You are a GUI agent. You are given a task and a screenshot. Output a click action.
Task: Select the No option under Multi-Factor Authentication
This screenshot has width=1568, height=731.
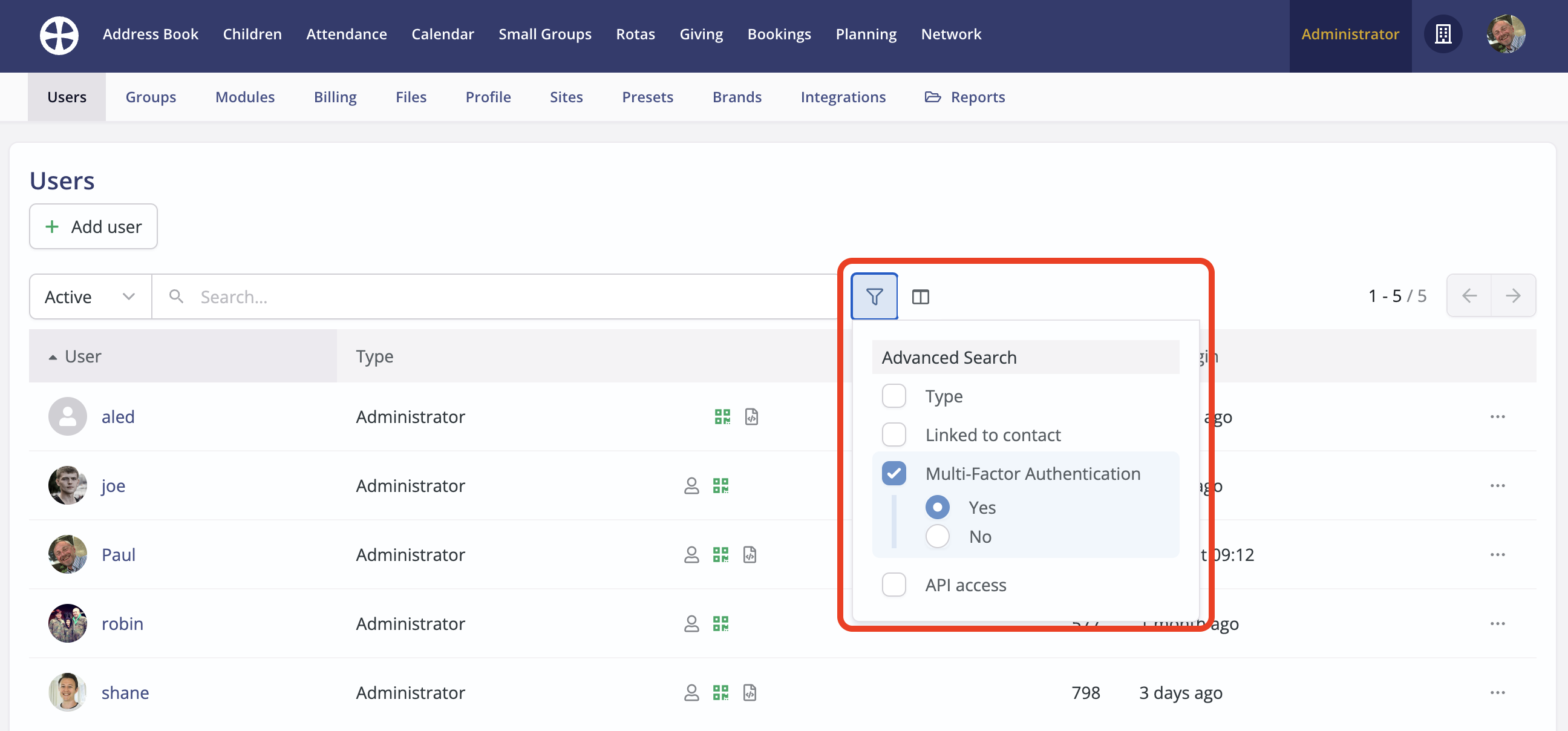pyautogui.click(x=938, y=536)
